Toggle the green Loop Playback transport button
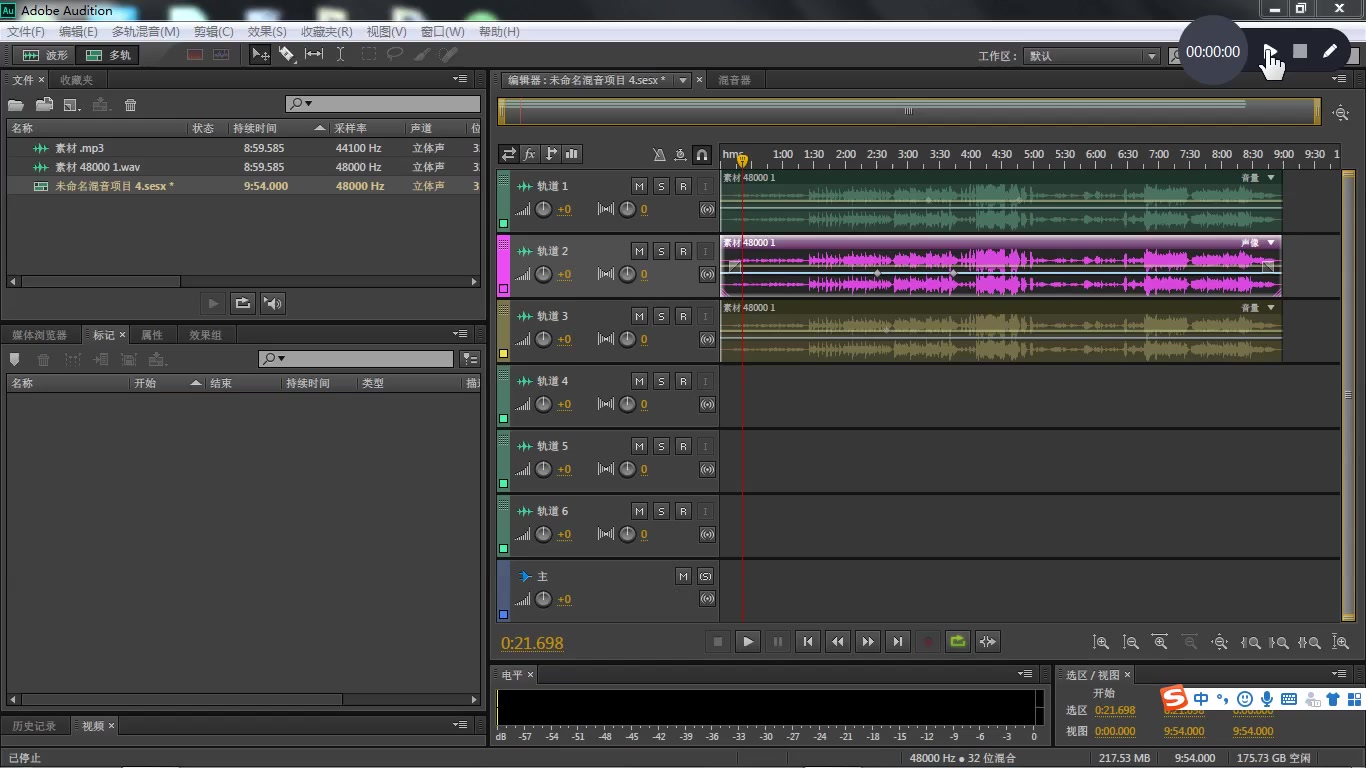The height and width of the screenshot is (768, 1366). [x=957, y=642]
